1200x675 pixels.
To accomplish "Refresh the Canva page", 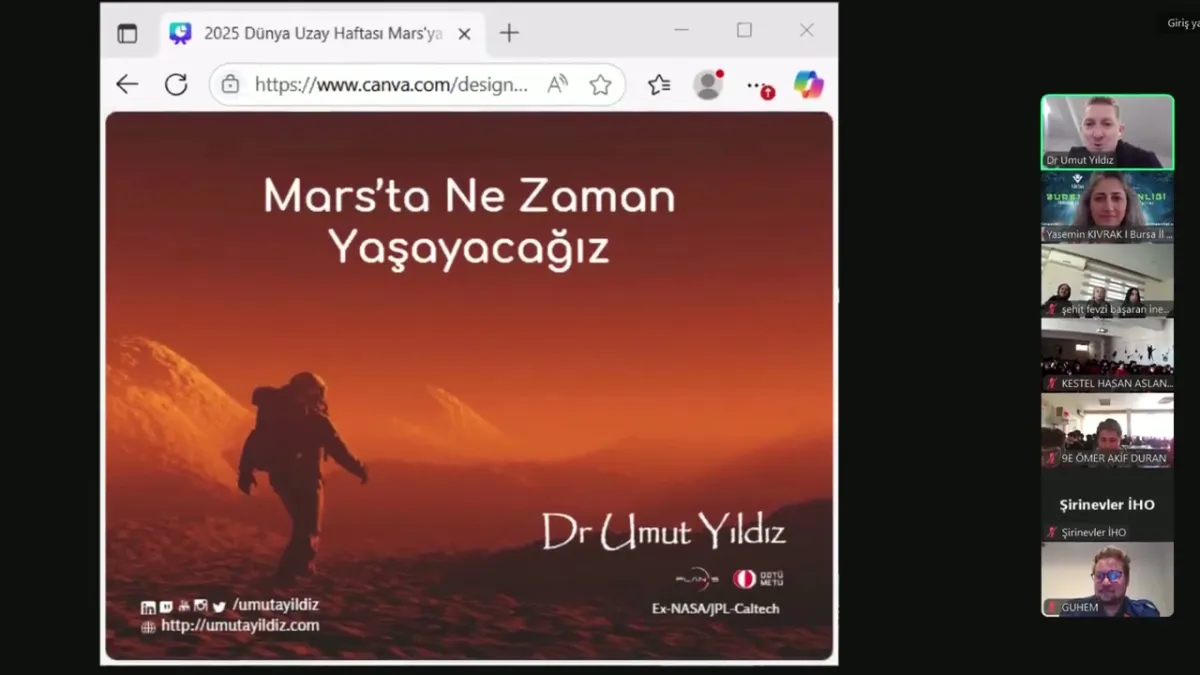I will coord(176,85).
